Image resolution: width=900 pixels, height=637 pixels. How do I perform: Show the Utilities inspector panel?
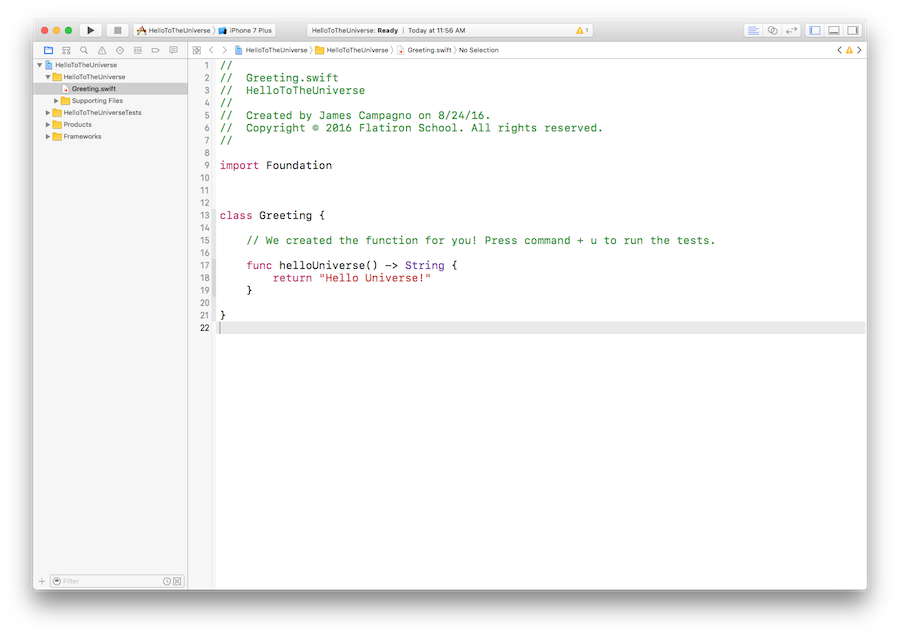pos(854,30)
